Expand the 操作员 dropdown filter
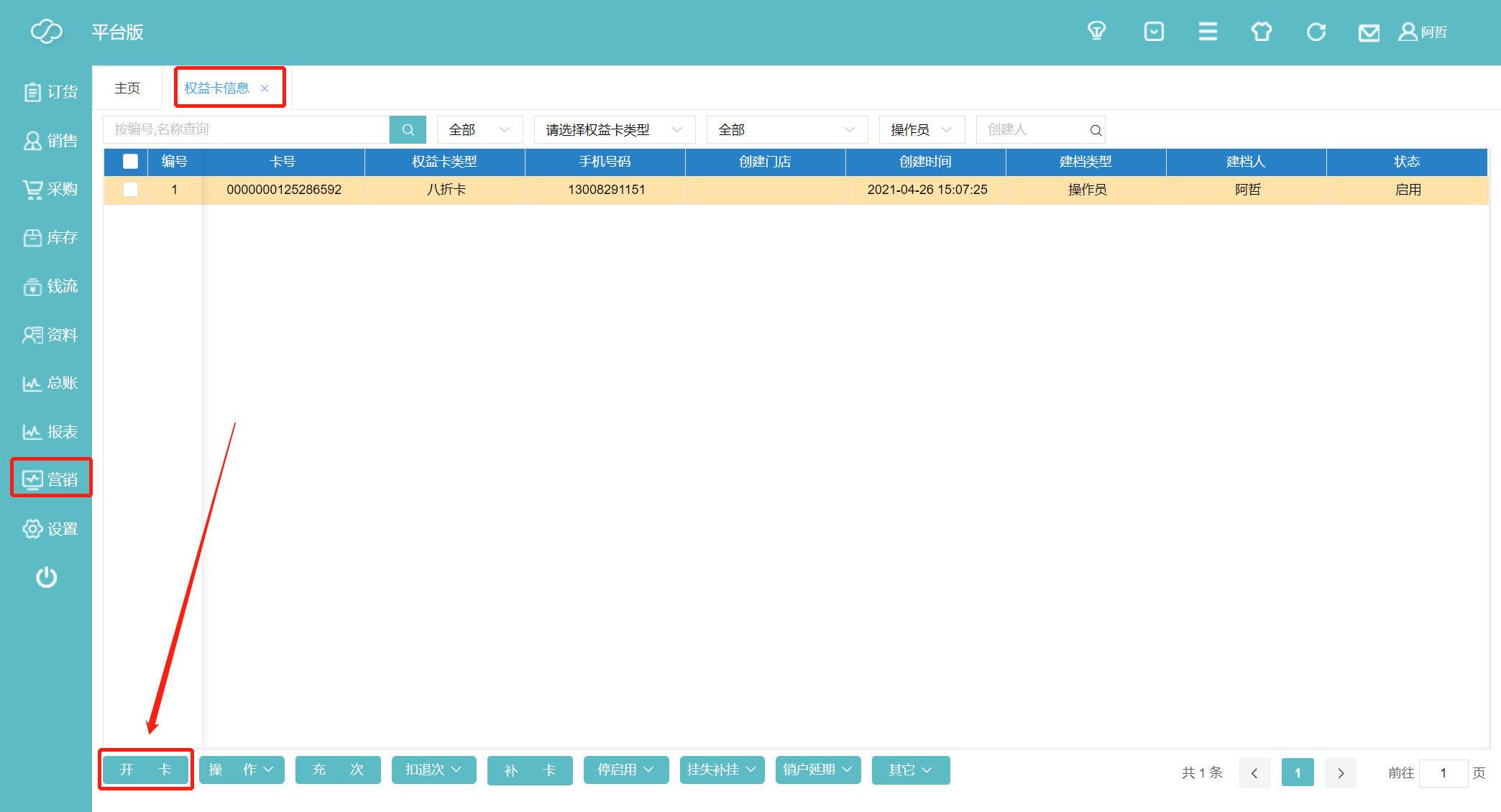The height and width of the screenshot is (812, 1501). (x=921, y=129)
